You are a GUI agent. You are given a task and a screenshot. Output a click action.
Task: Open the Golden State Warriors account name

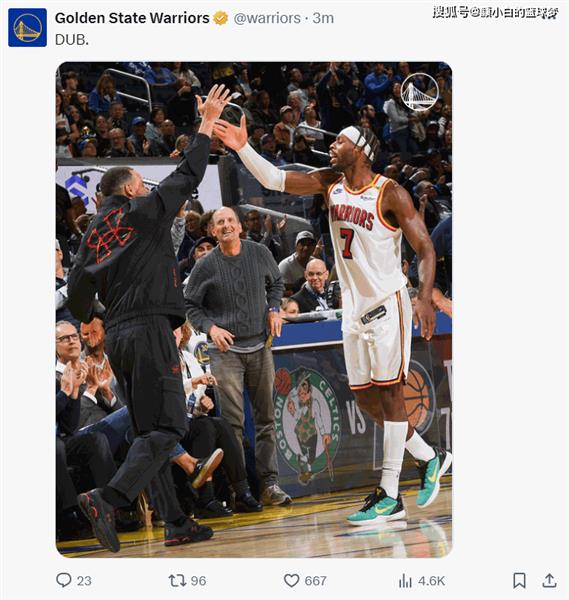click(x=132, y=18)
